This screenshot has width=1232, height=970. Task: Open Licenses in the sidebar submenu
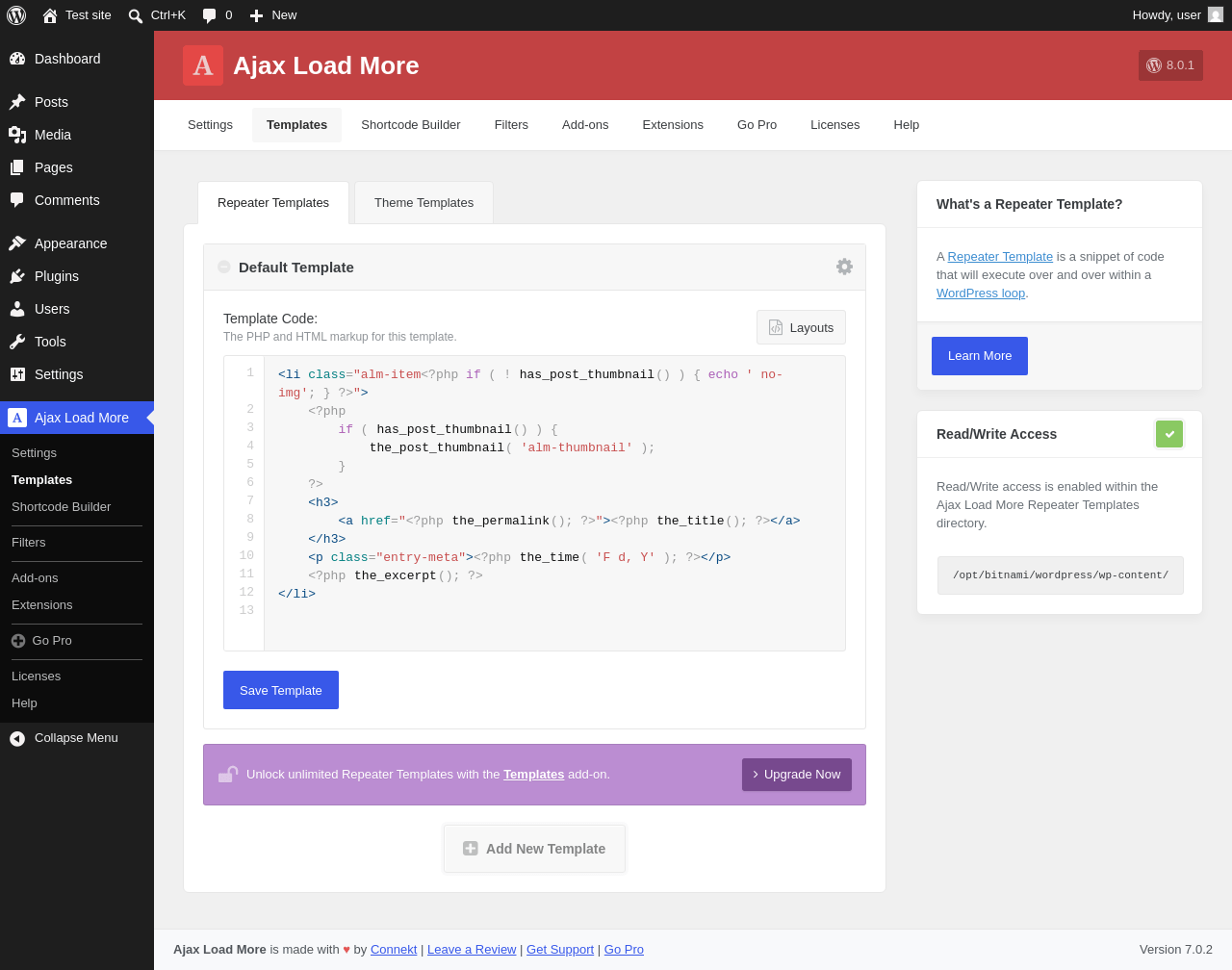(37, 676)
